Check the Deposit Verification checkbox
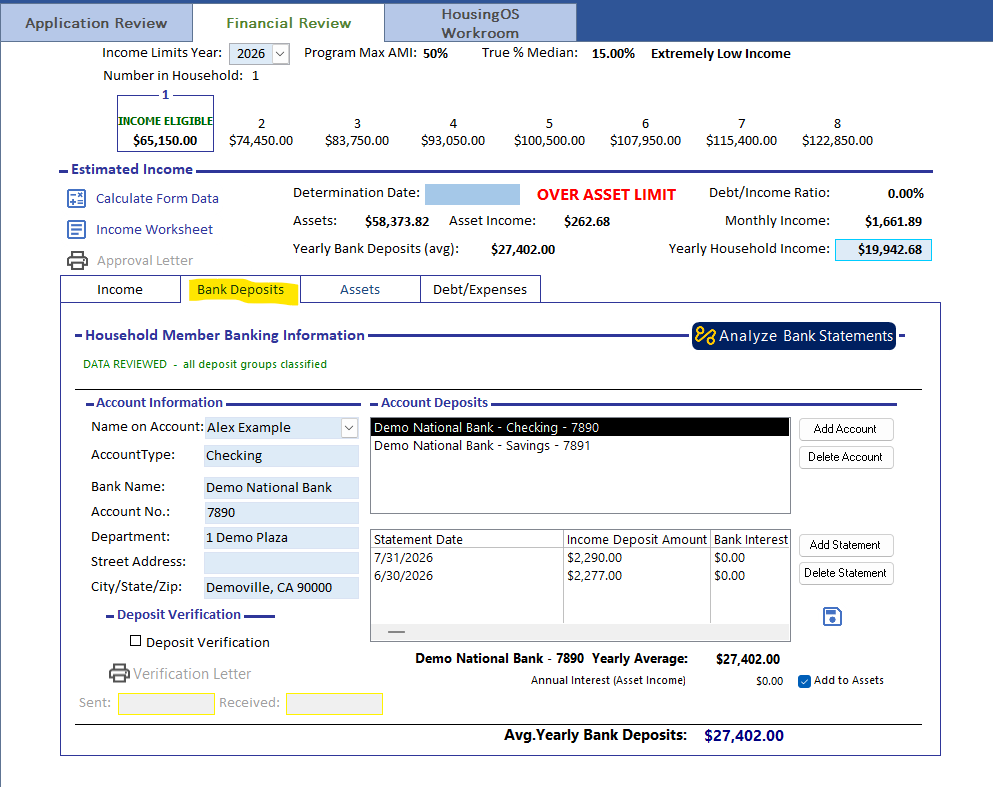This screenshot has width=993, height=787. (x=136, y=641)
